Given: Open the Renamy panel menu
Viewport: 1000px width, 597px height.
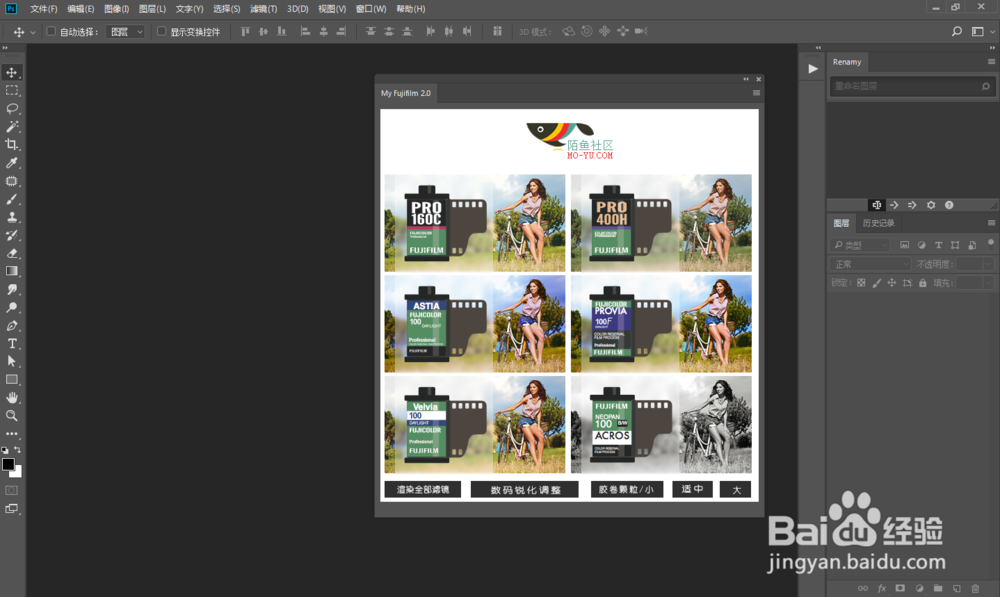Looking at the screenshot, I should tap(991, 62).
